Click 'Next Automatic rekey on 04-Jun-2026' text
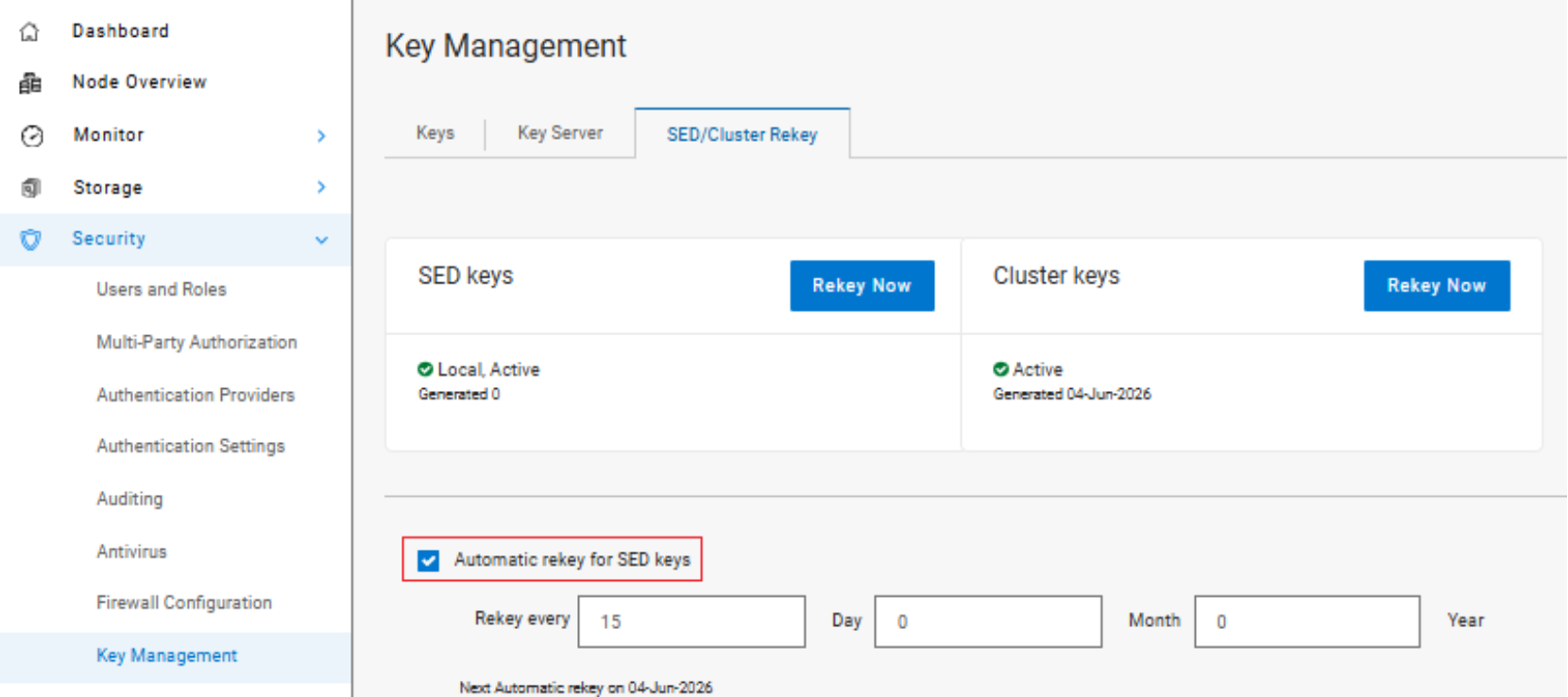 pos(586,688)
